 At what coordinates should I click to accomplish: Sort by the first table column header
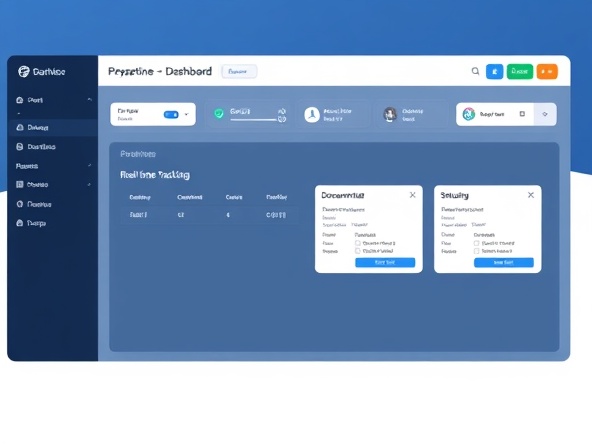click(x=140, y=197)
